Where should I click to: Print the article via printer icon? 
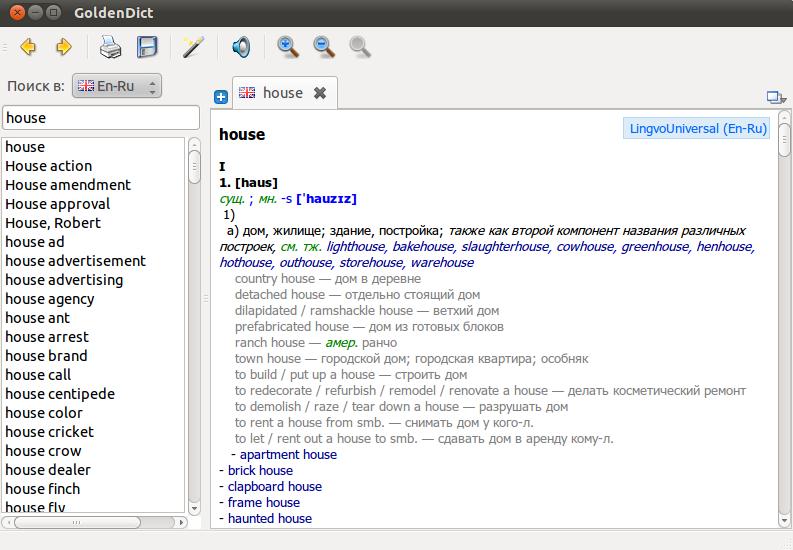110,47
